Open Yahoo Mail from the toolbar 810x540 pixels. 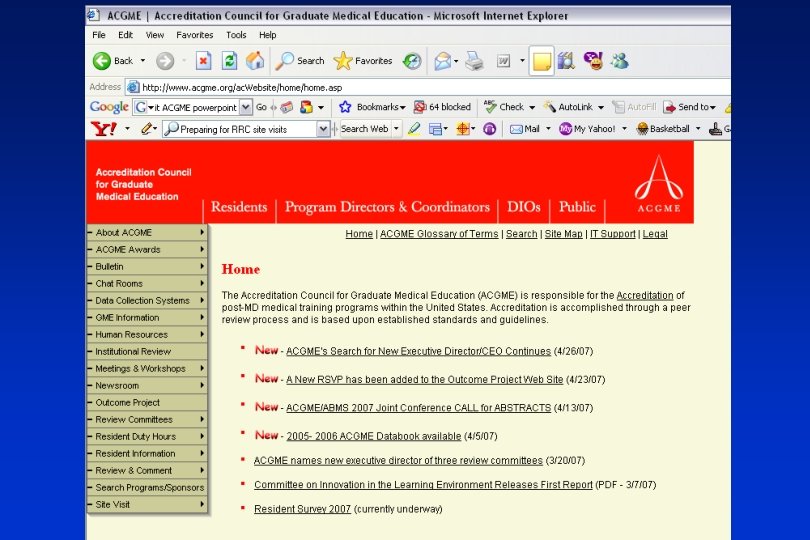click(525, 129)
